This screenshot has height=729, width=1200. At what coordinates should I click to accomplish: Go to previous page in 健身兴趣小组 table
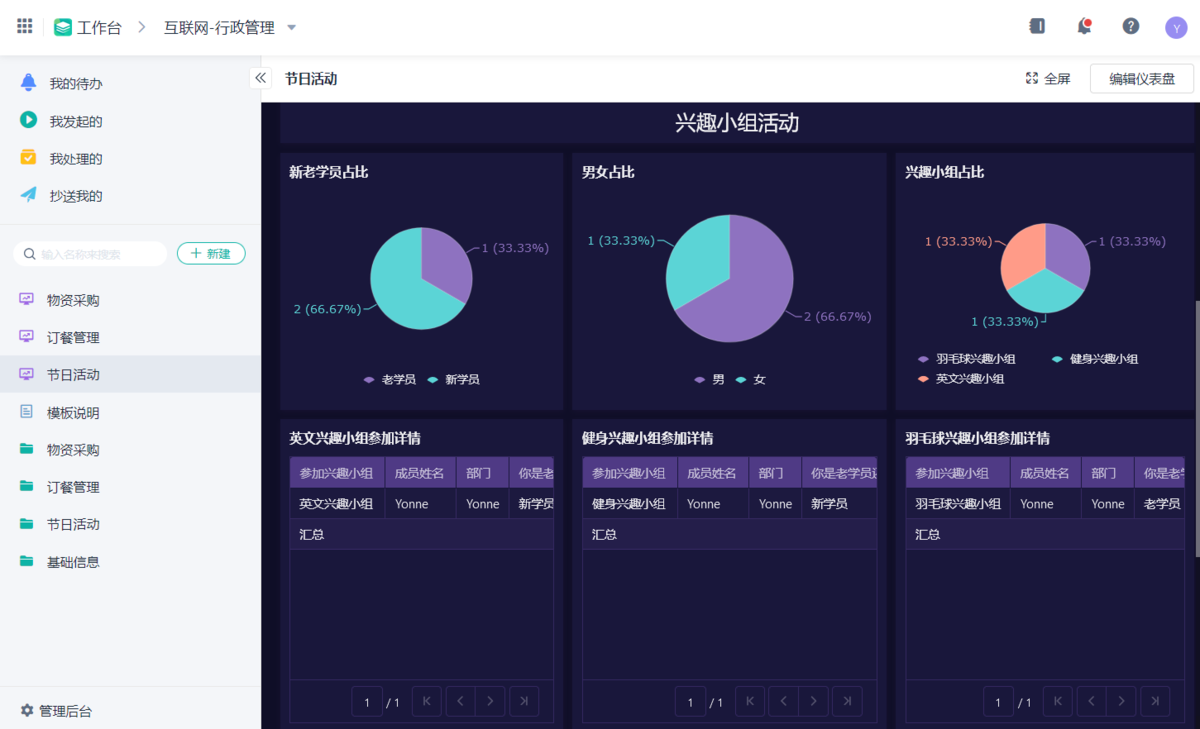784,702
